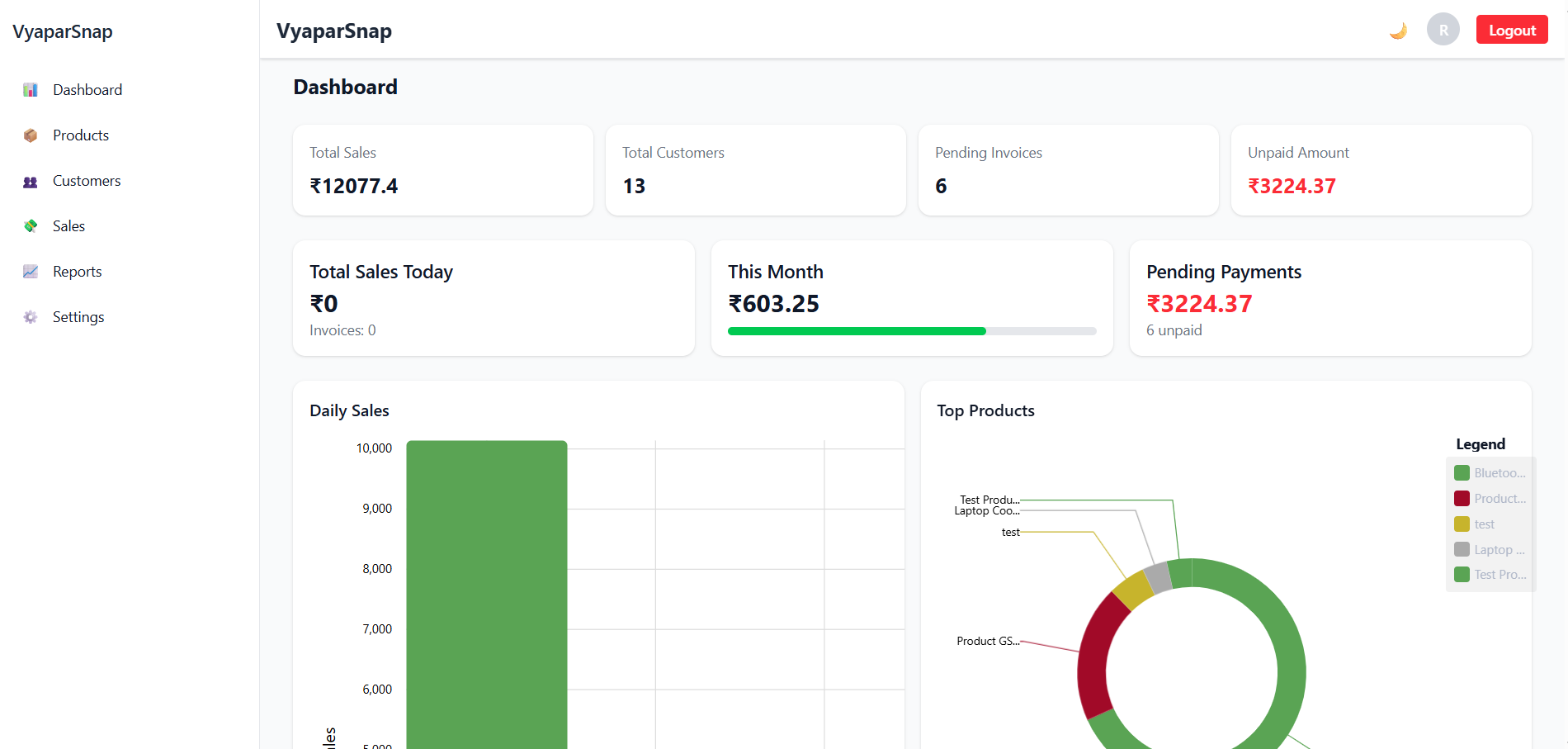Click the Dashboard bar chart icon in sidebar
This screenshot has width=1568, height=749.
pyautogui.click(x=31, y=90)
